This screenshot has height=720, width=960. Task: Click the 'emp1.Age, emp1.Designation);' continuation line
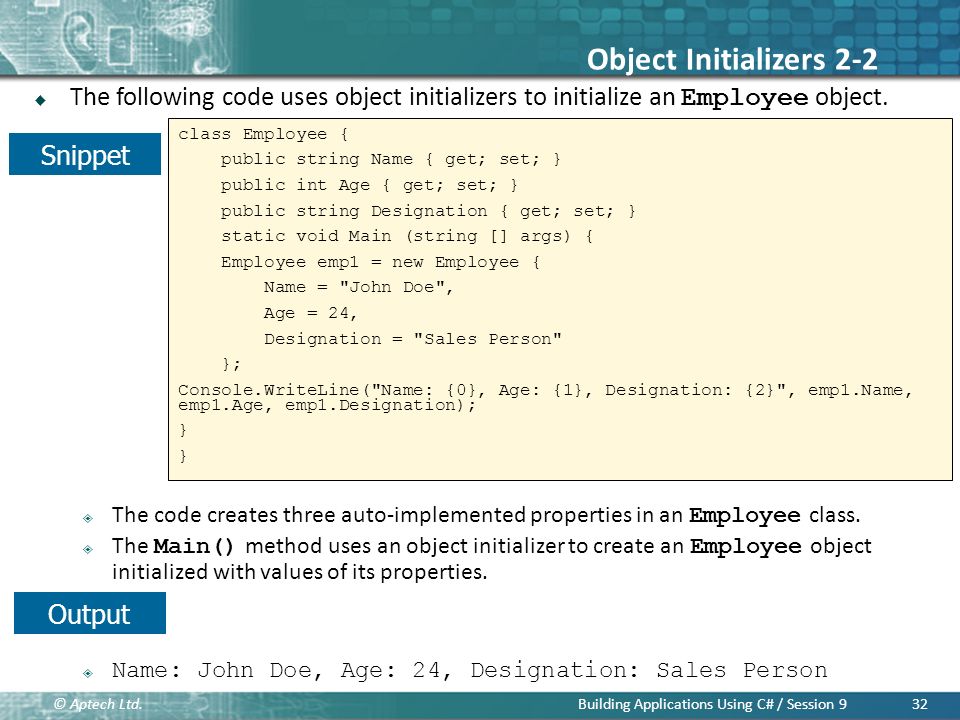click(327, 405)
